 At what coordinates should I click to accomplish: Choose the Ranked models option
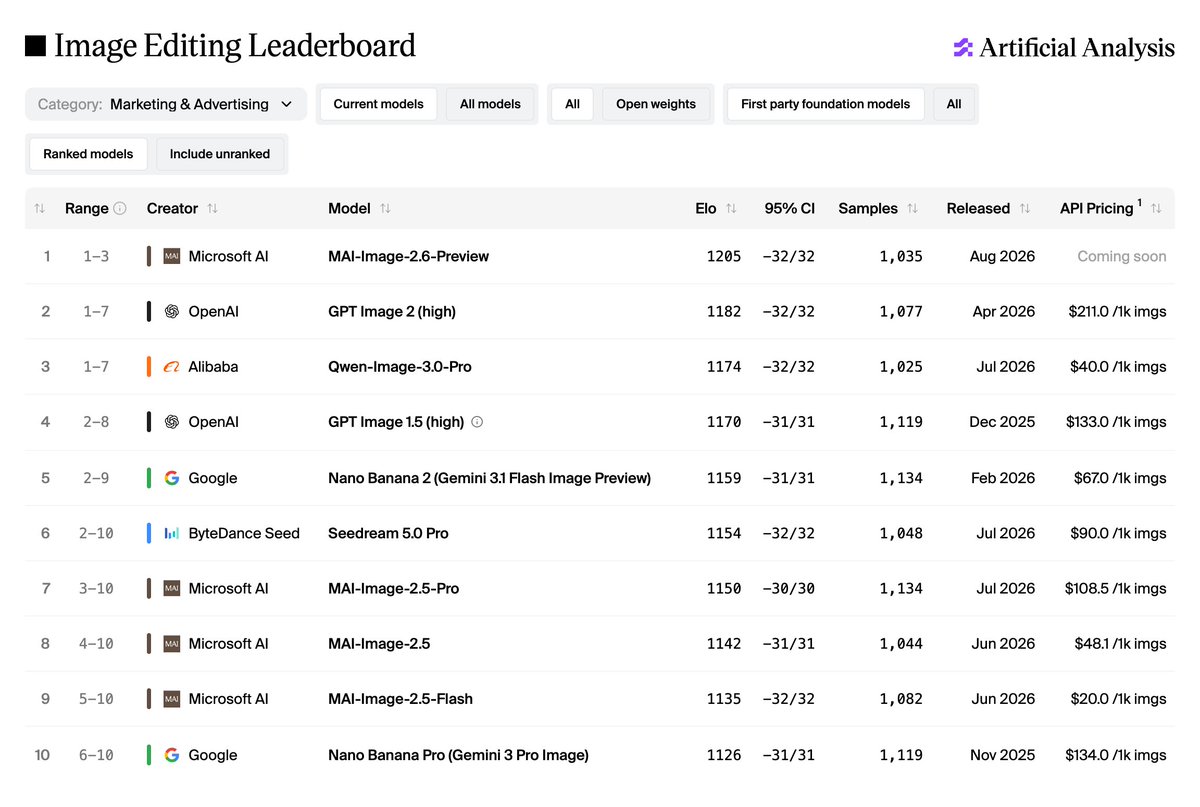(88, 154)
